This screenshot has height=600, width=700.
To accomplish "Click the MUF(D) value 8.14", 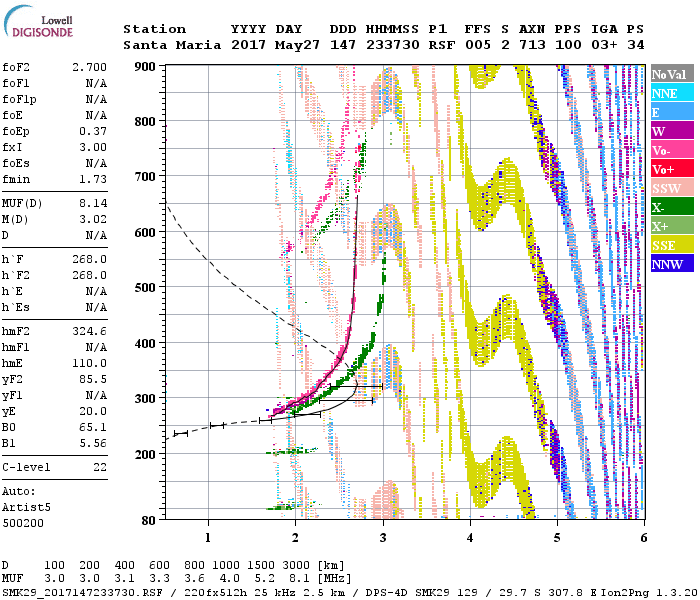I will pos(93,204).
